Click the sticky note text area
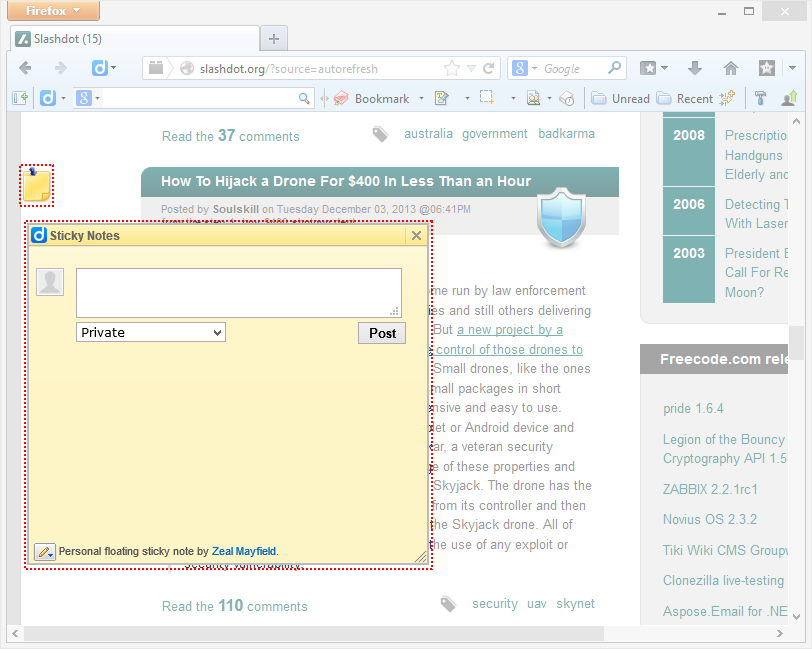 coord(239,293)
